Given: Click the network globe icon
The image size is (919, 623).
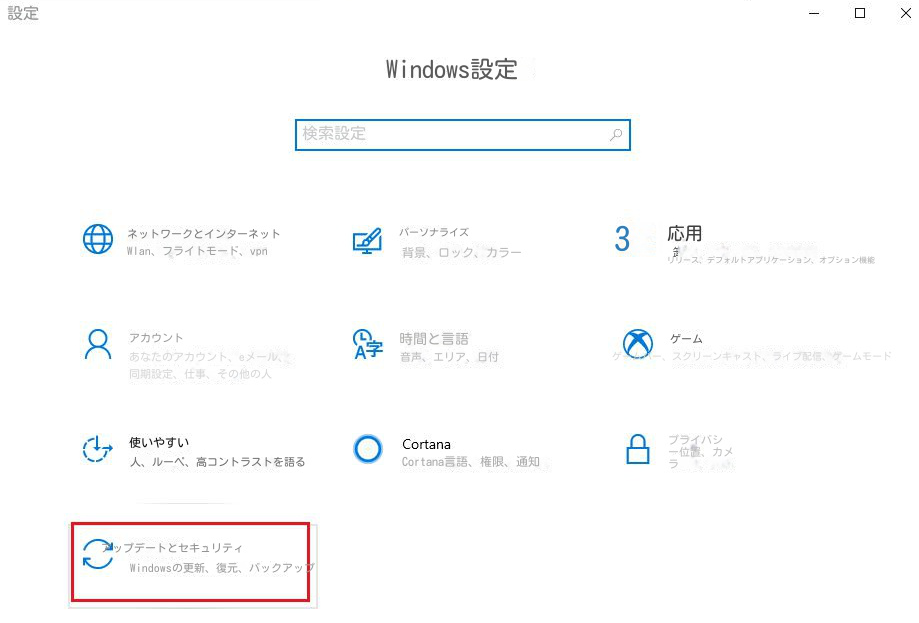Looking at the screenshot, I should (96, 240).
